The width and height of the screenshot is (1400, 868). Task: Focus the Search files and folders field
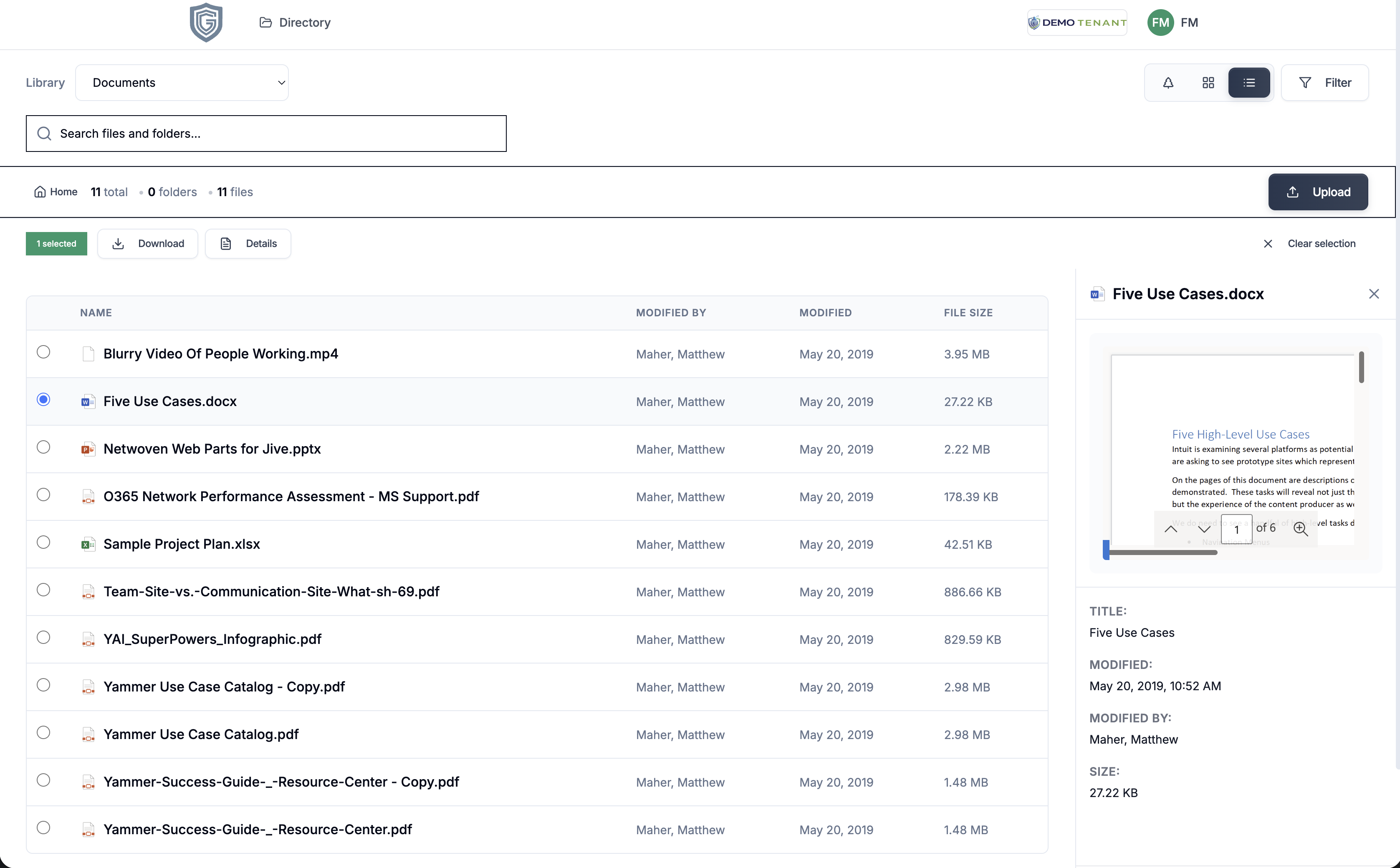click(x=266, y=134)
